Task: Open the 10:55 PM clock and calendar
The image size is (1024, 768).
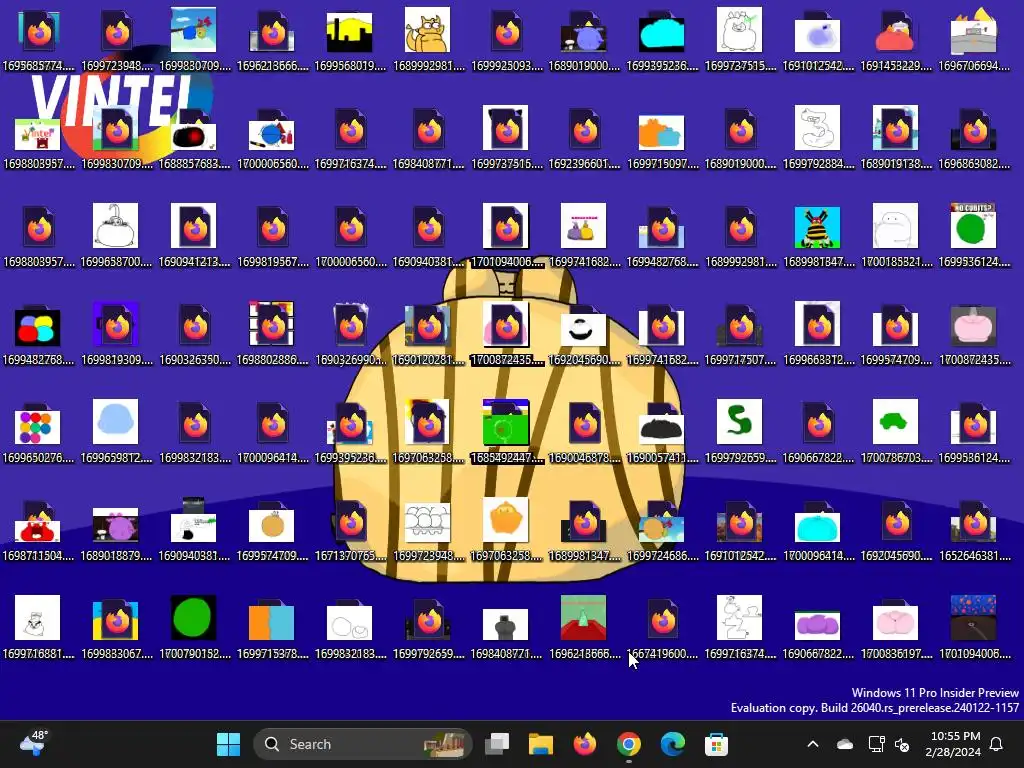Action: tap(953, 744)
